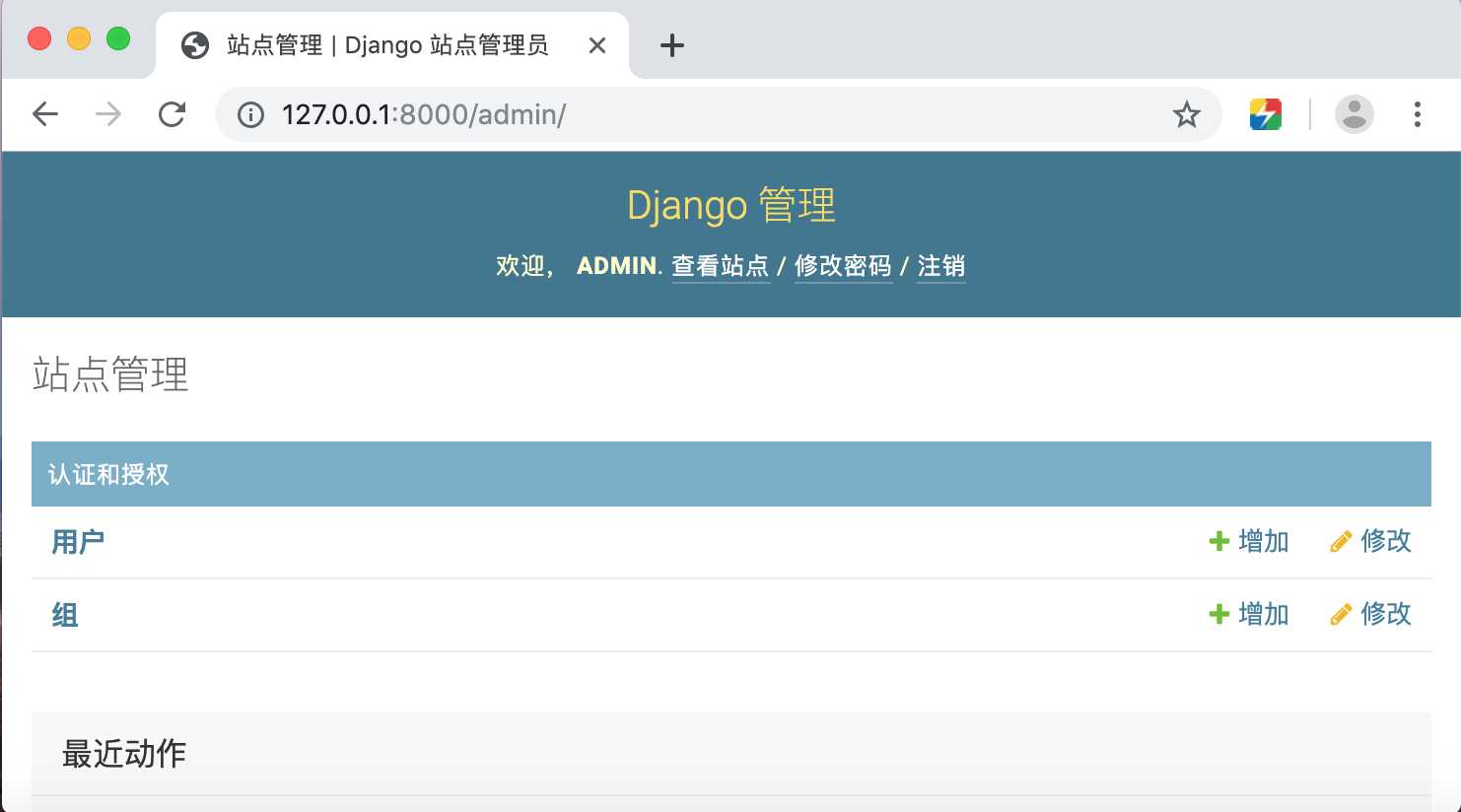Click the red window close button
1461x812 pixels.
coord(39,38)
